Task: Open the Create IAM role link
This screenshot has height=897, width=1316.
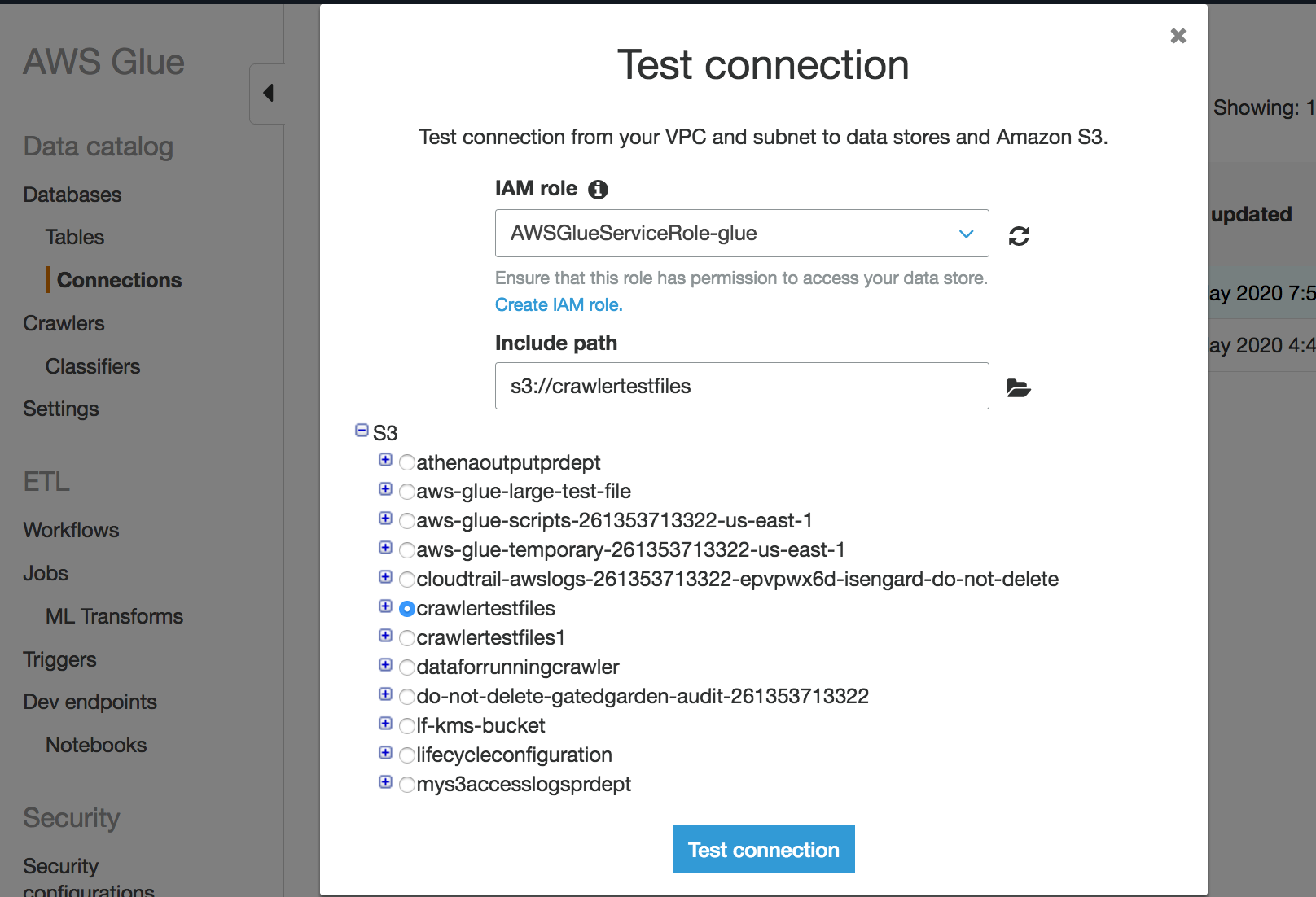Action: tap(558, 304)
